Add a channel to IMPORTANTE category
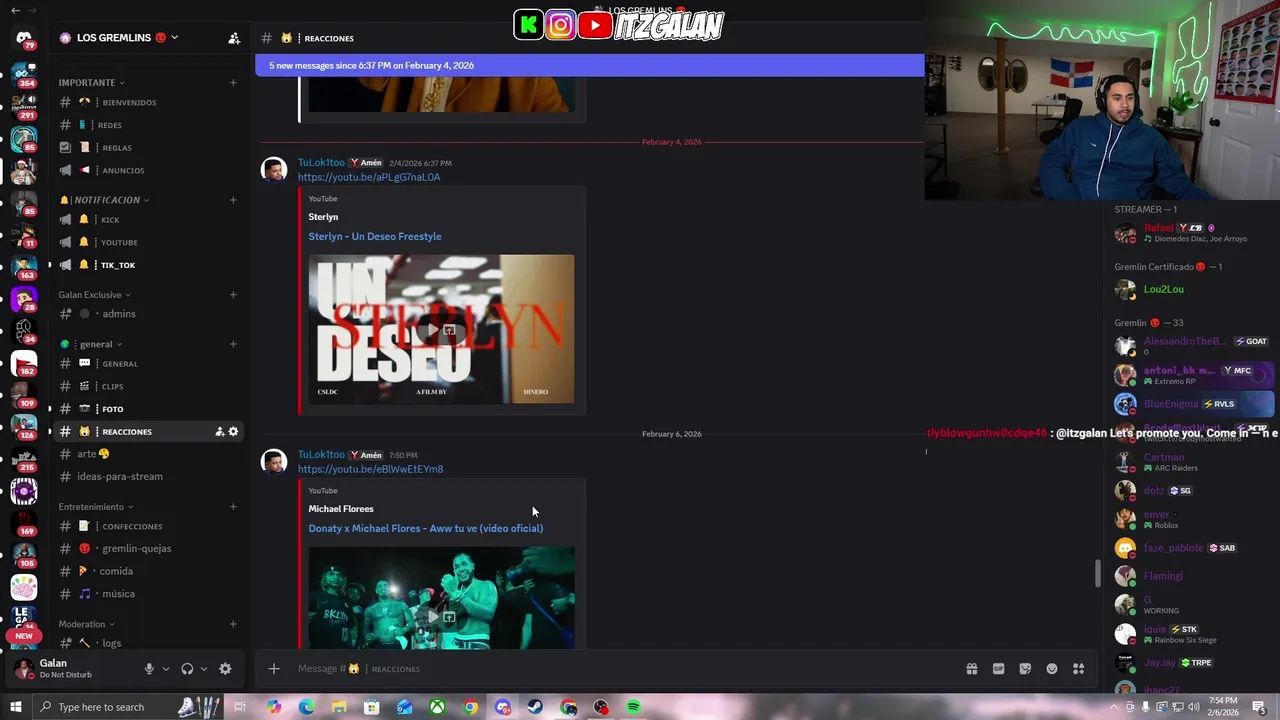This screenshot has height=720, width=1280. pos(233,82)
